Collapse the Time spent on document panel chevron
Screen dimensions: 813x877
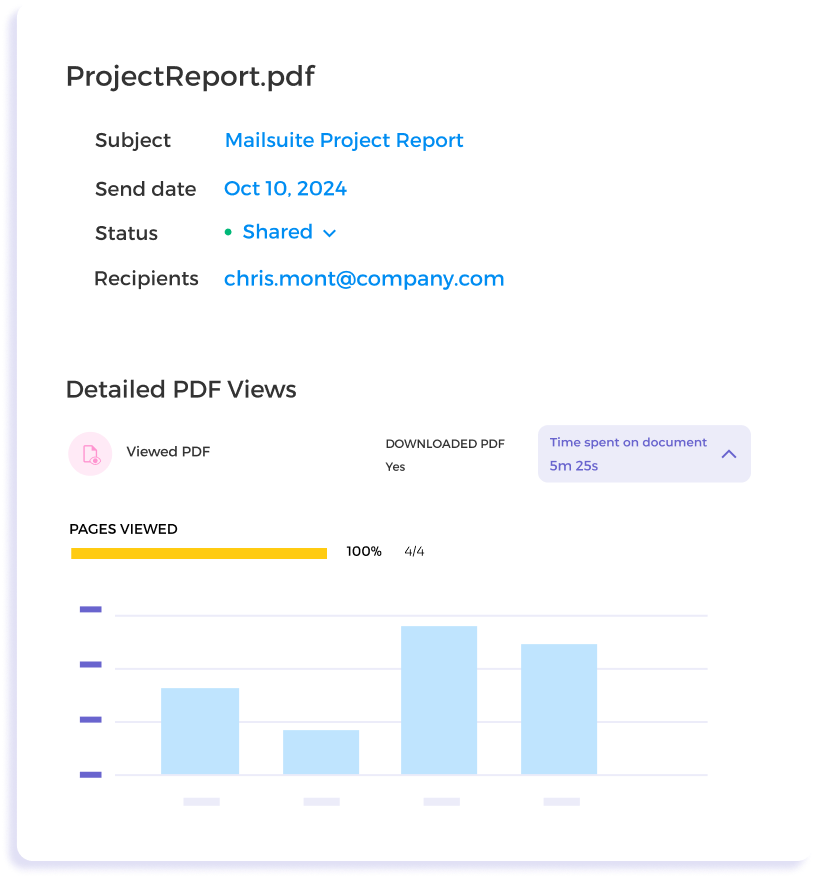(729, 454)
